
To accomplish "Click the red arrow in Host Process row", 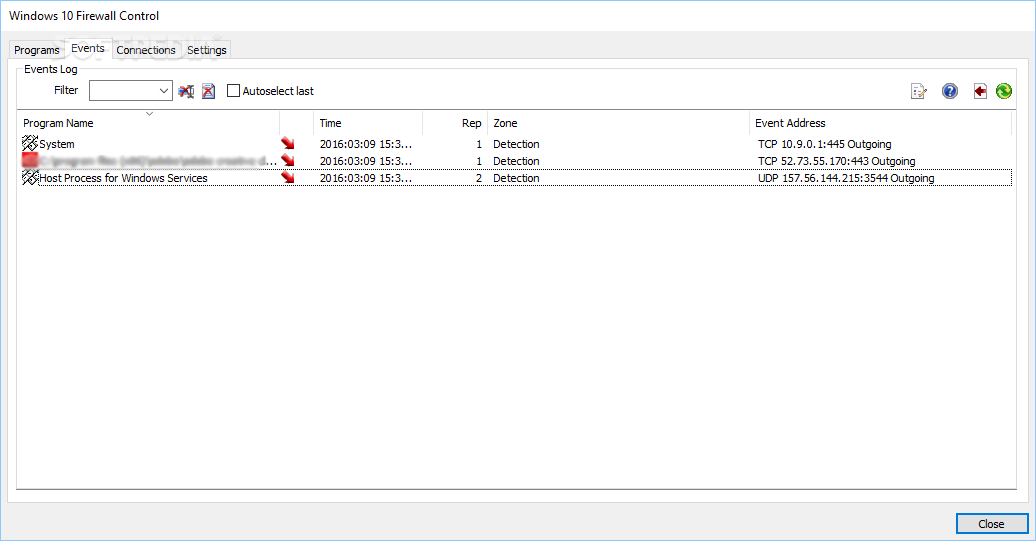I will click(x=287, y=178).
